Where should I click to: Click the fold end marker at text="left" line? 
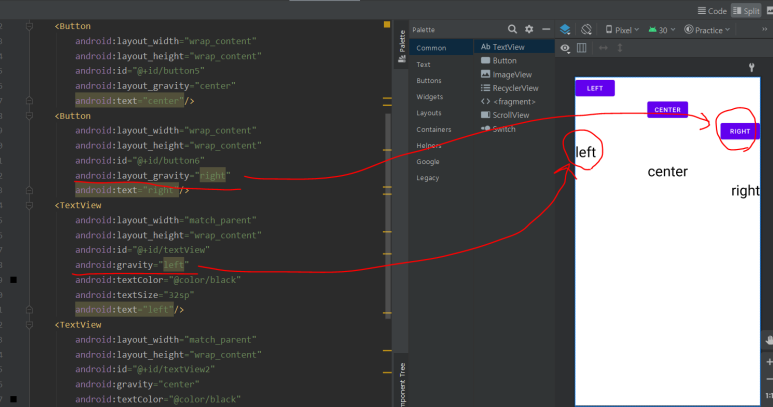(x=29, y=309)
